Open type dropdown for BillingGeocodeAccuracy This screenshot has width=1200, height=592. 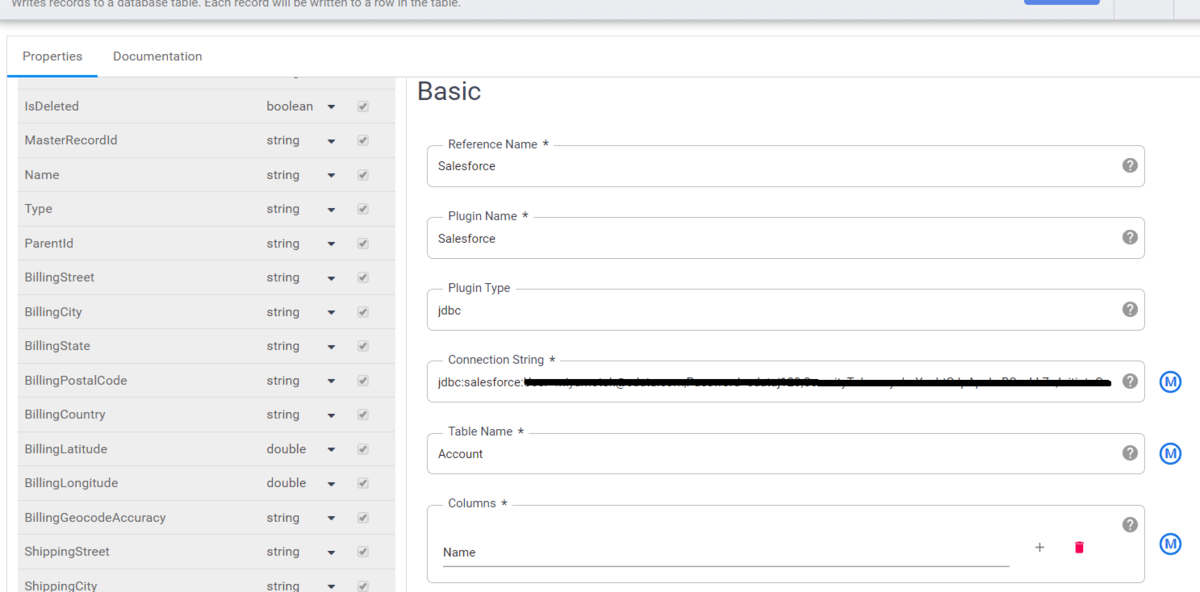coord(301,517)
